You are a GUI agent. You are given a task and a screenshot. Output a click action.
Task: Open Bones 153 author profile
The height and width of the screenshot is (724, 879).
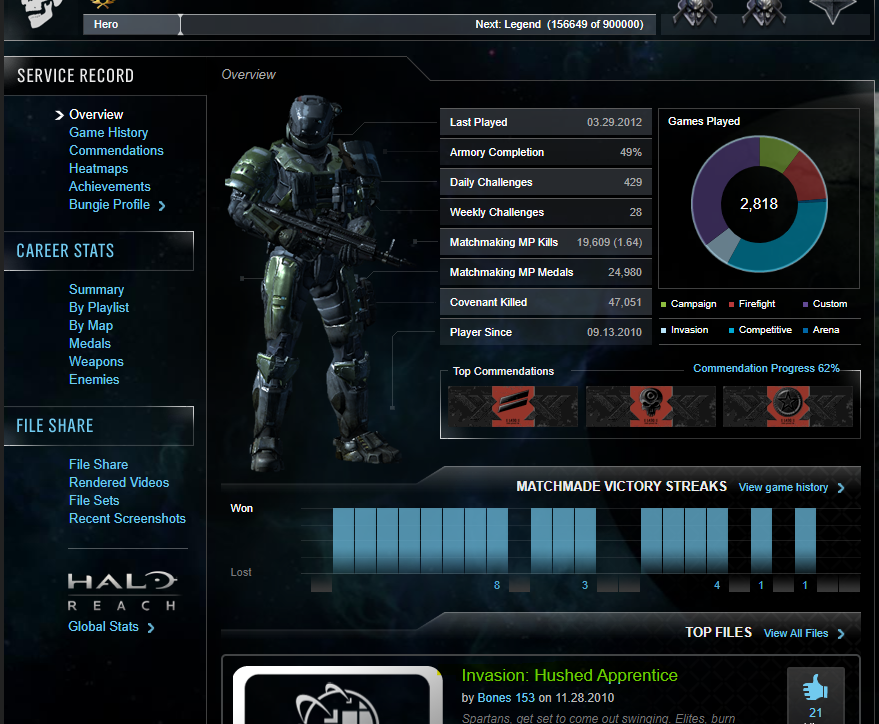pyautogui.click(x=506, y=698)
